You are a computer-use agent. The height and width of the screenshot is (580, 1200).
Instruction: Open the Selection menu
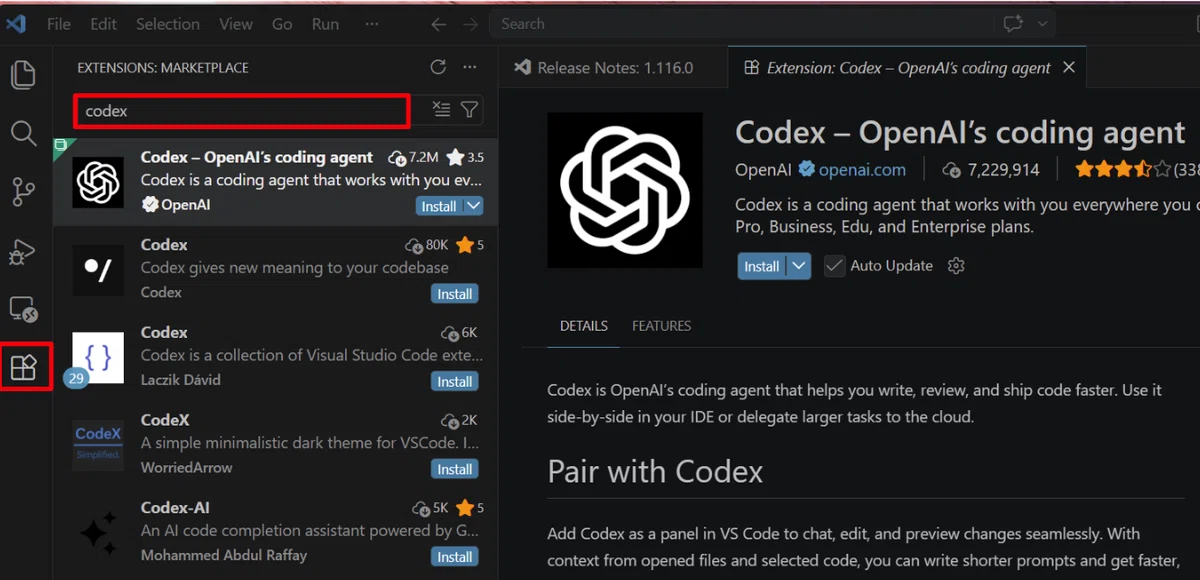coord(167,23)
